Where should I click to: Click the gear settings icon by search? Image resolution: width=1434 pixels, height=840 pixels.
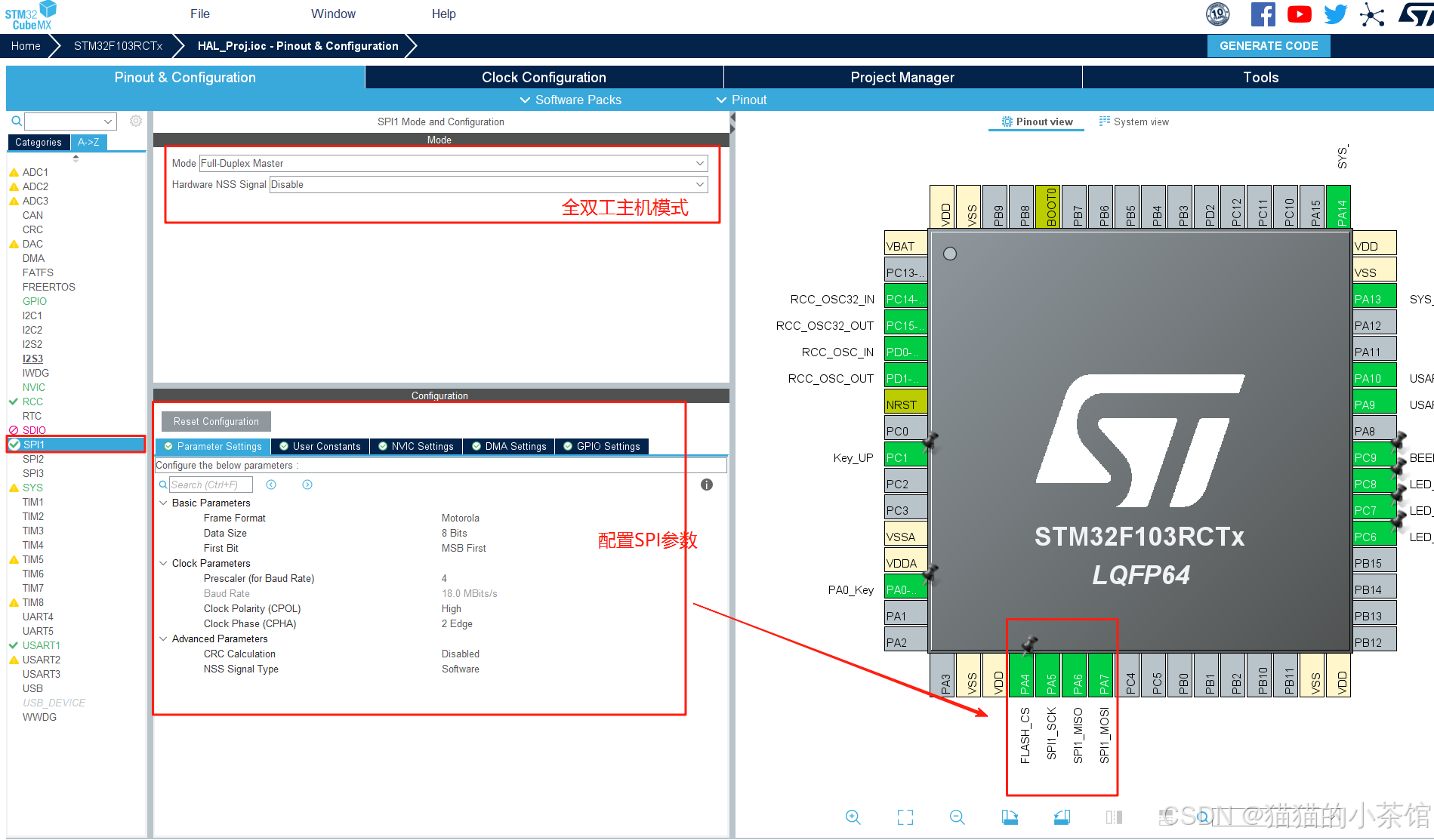pyautogui.click(x=136, y=121)
